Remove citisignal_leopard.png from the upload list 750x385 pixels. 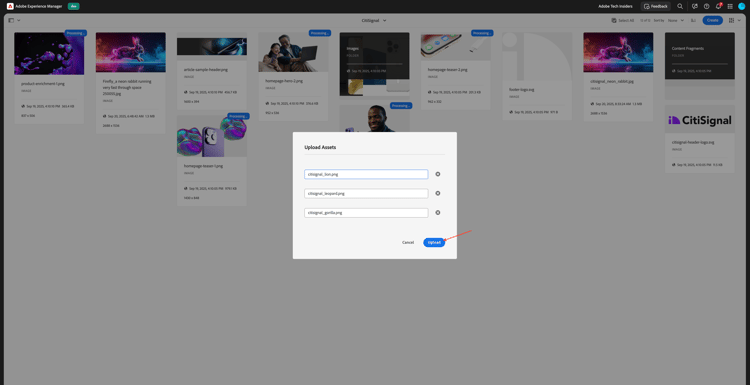tap(438, 193)
